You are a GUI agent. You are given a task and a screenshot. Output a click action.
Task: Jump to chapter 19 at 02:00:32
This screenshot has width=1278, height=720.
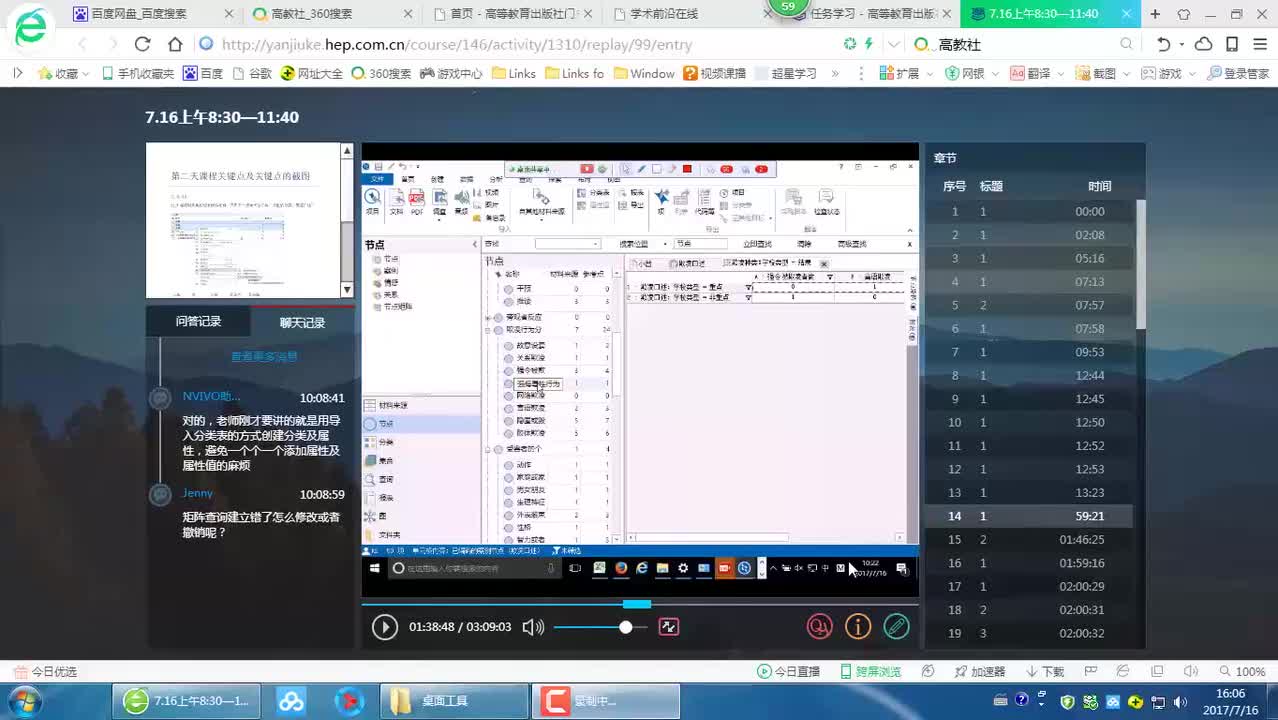click(x=1029, y=634)
